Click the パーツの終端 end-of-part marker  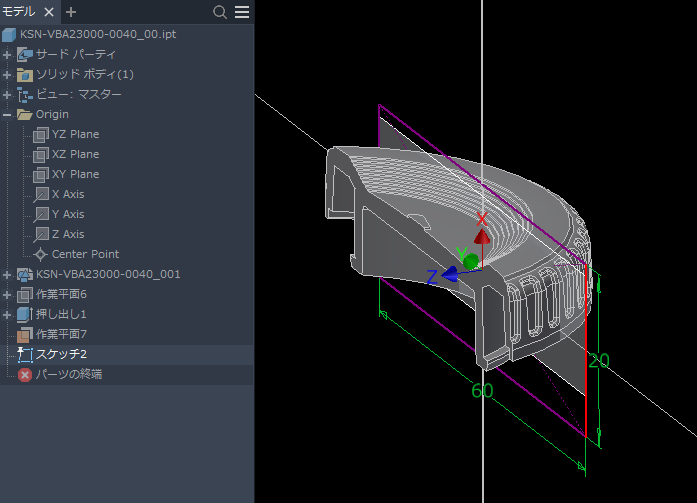(x=68, y=374)
